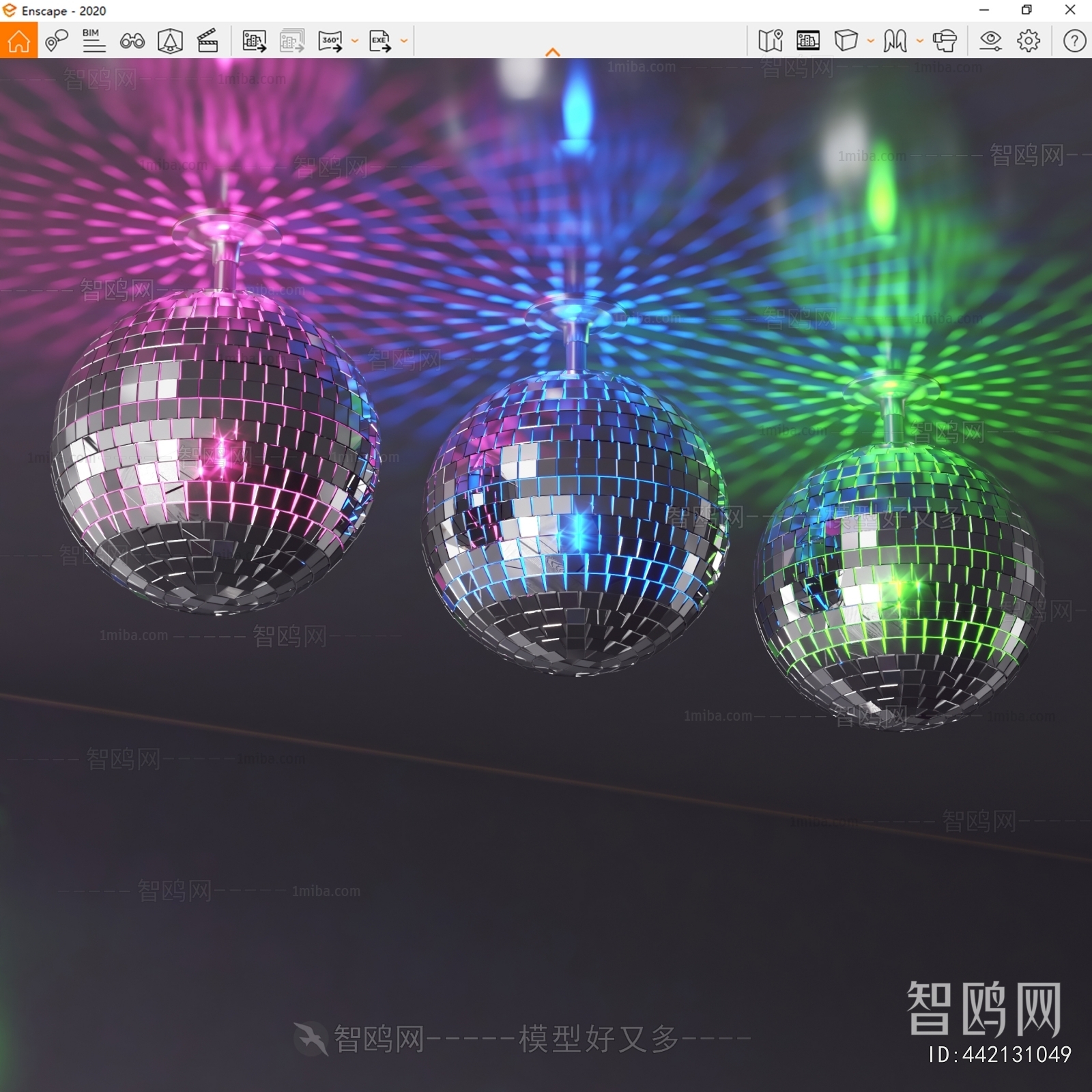Viewport: 1092px width, 1092px height.
Task: Minimize the Enscape window
Action: 984,10
